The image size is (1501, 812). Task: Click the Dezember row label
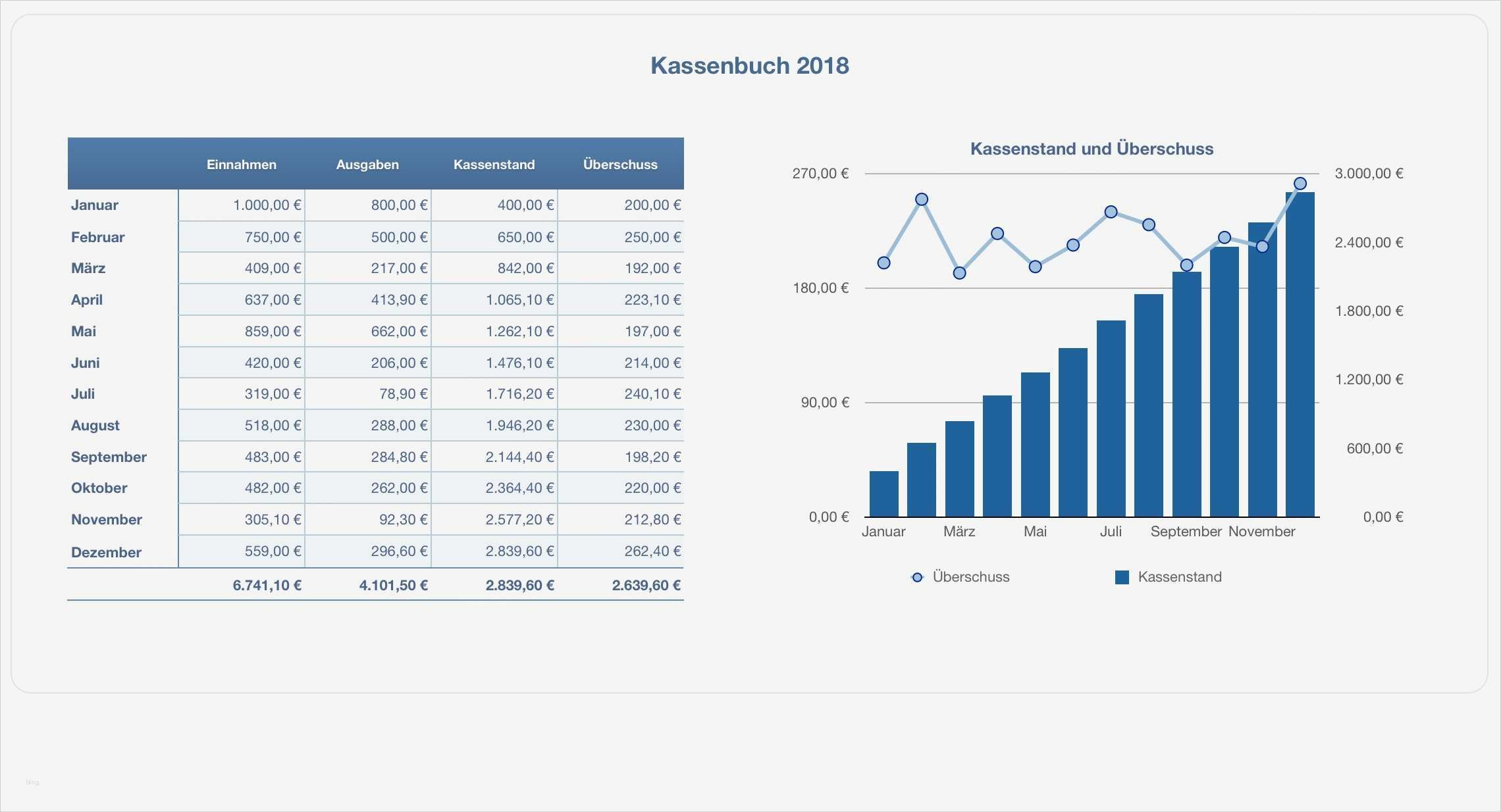[106, 552]
